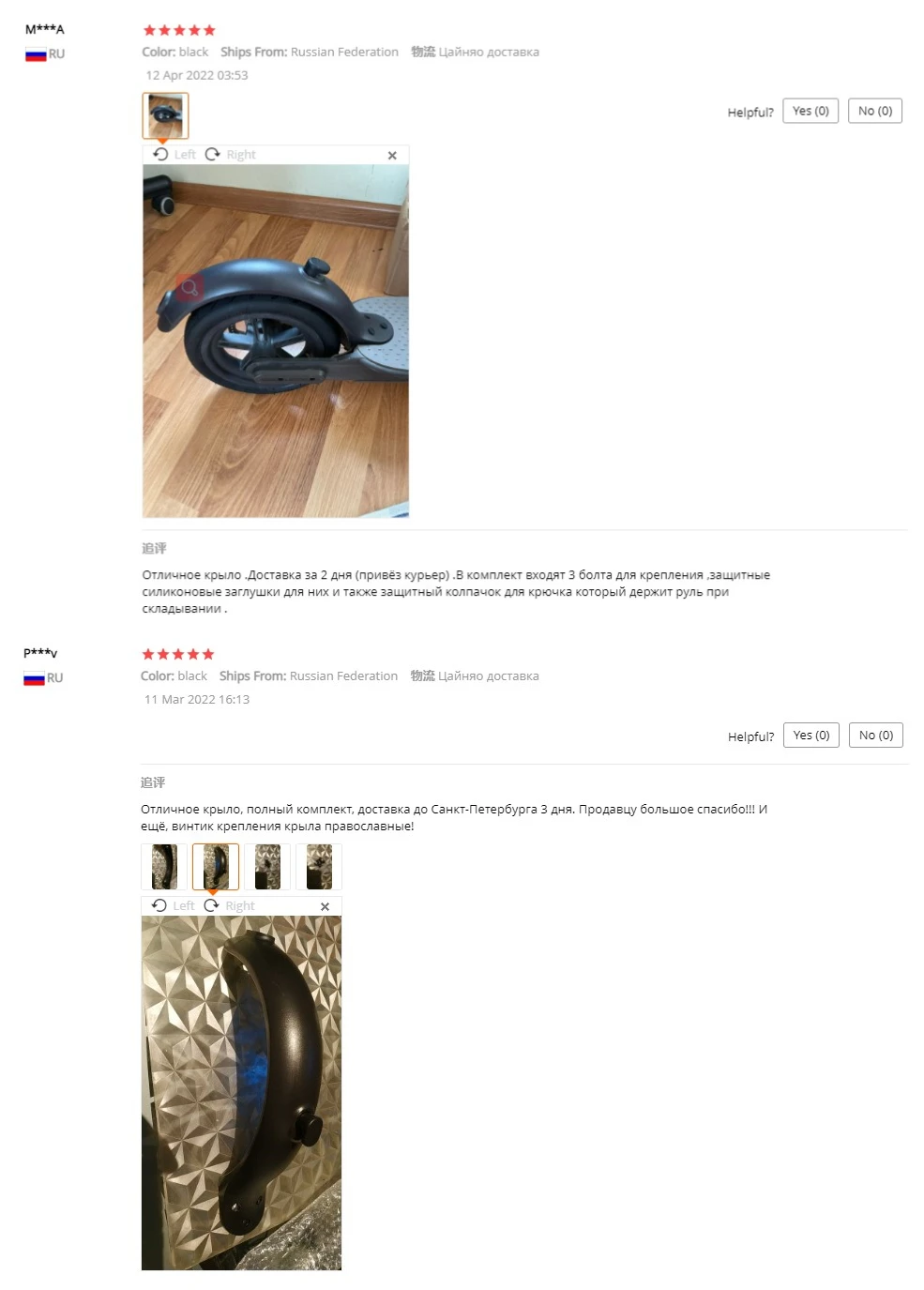Close P***v's expanded fender photo
The image size is (924, 1290).
[x=325, y=907]
